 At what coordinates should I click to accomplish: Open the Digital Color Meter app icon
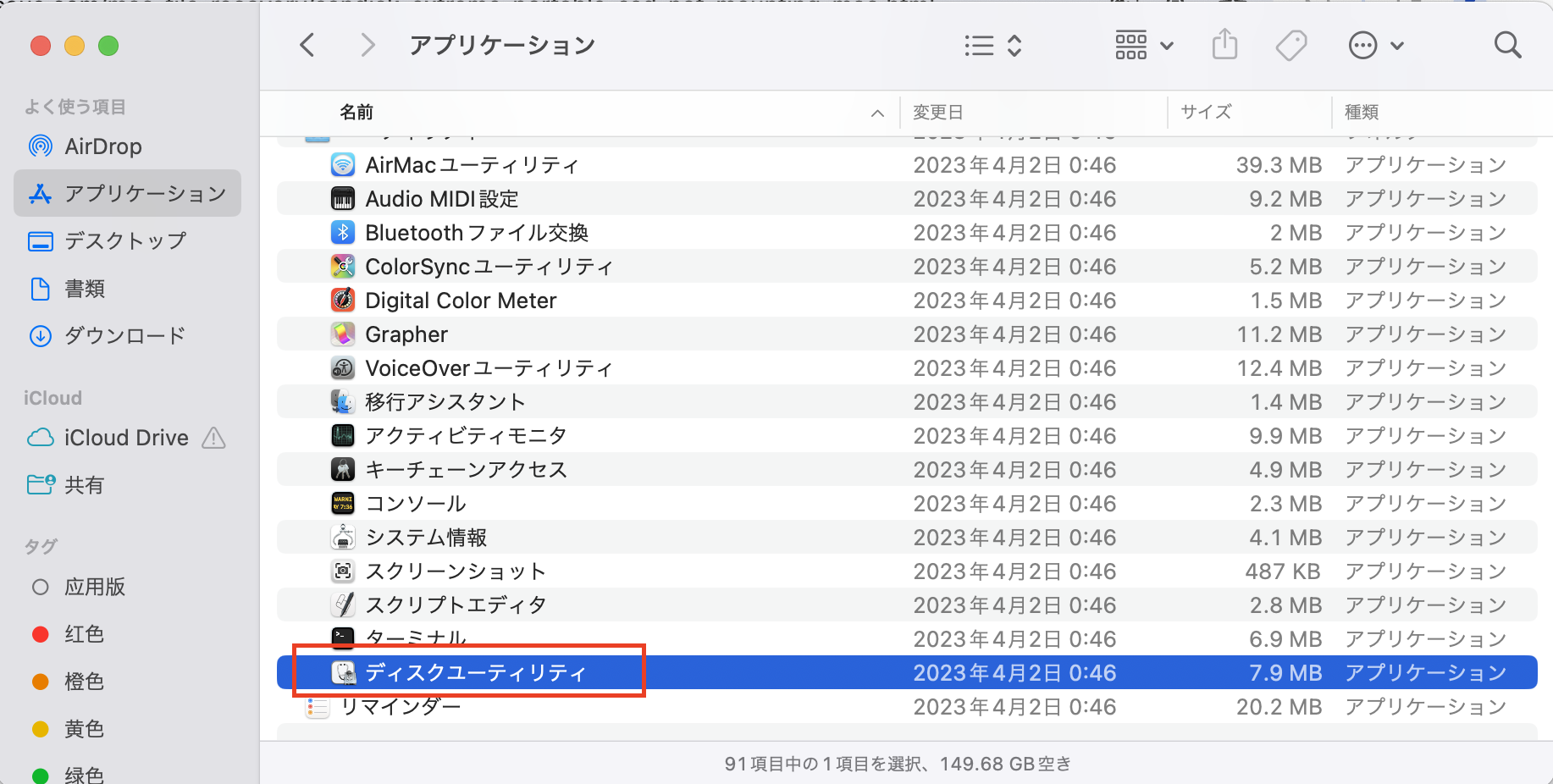tap(342, 300)
